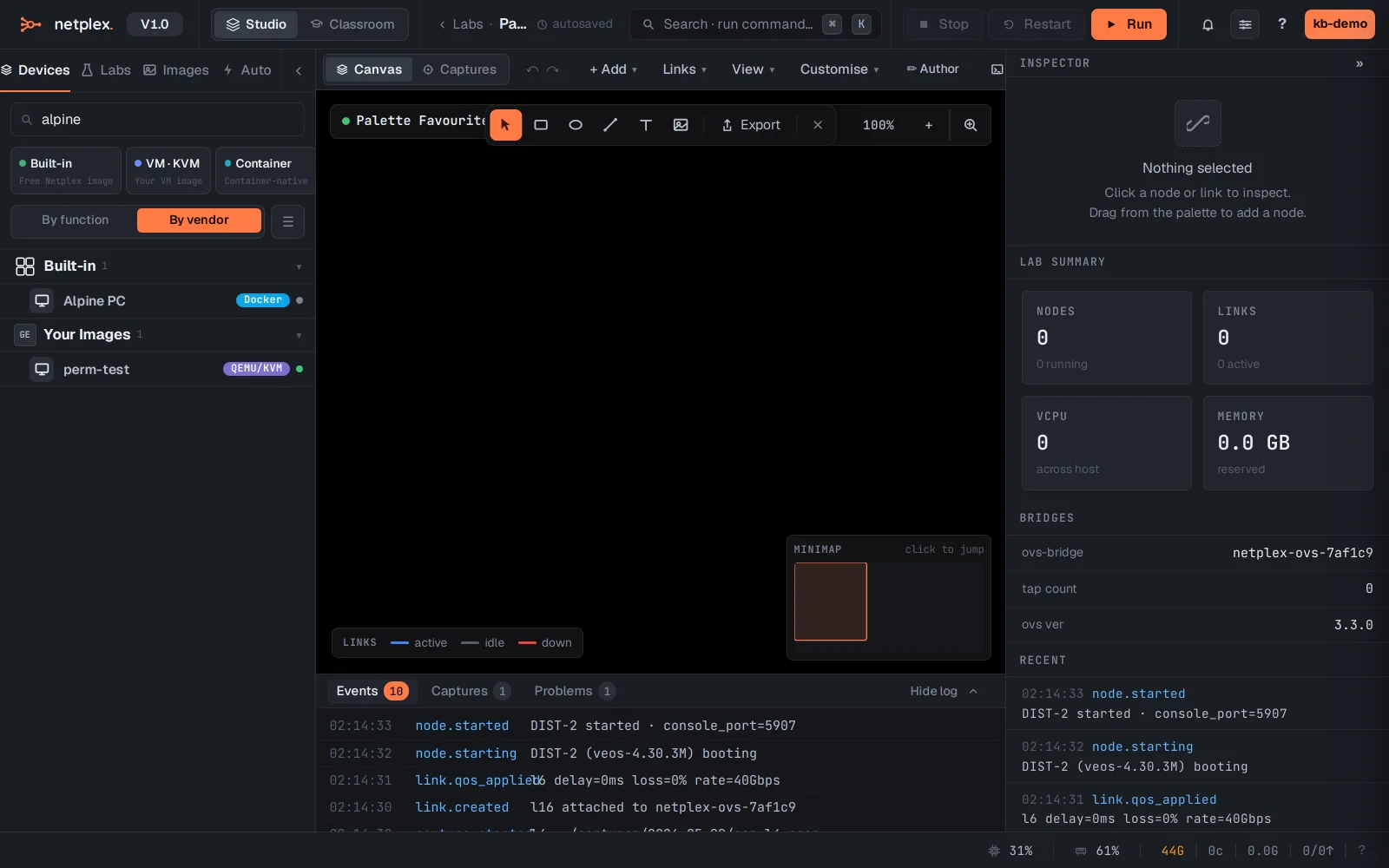The height and width of the screenshot is (868, 1389).
Task: Collapse the Built-in device group
Action: [299, 266]
